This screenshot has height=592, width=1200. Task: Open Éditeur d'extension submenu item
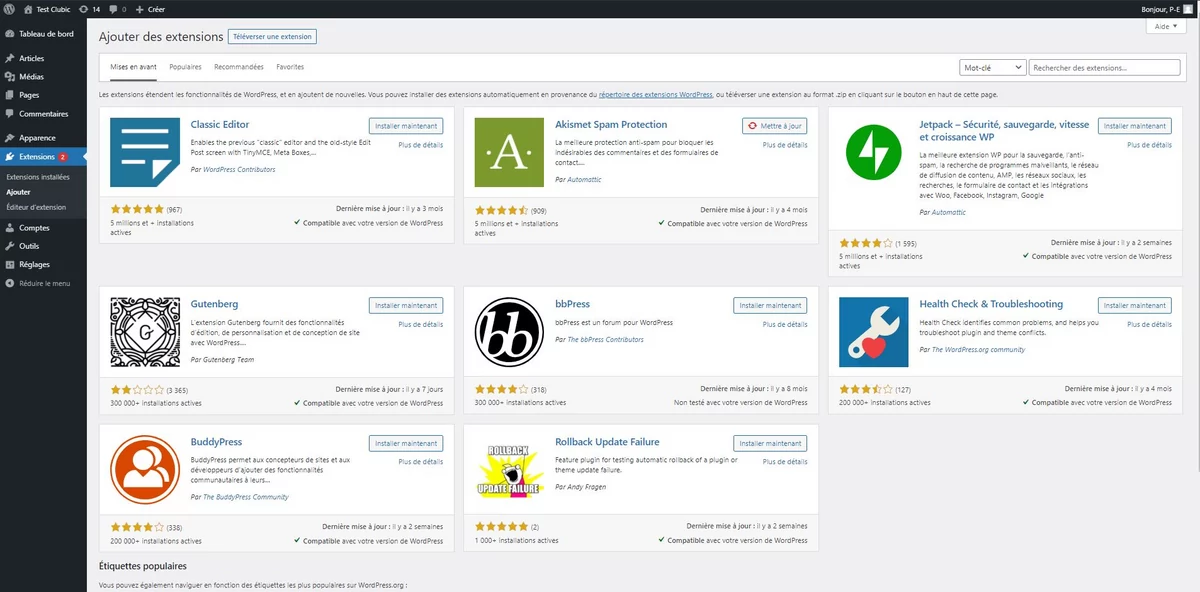pyautogui.click(x=36, y=207)
